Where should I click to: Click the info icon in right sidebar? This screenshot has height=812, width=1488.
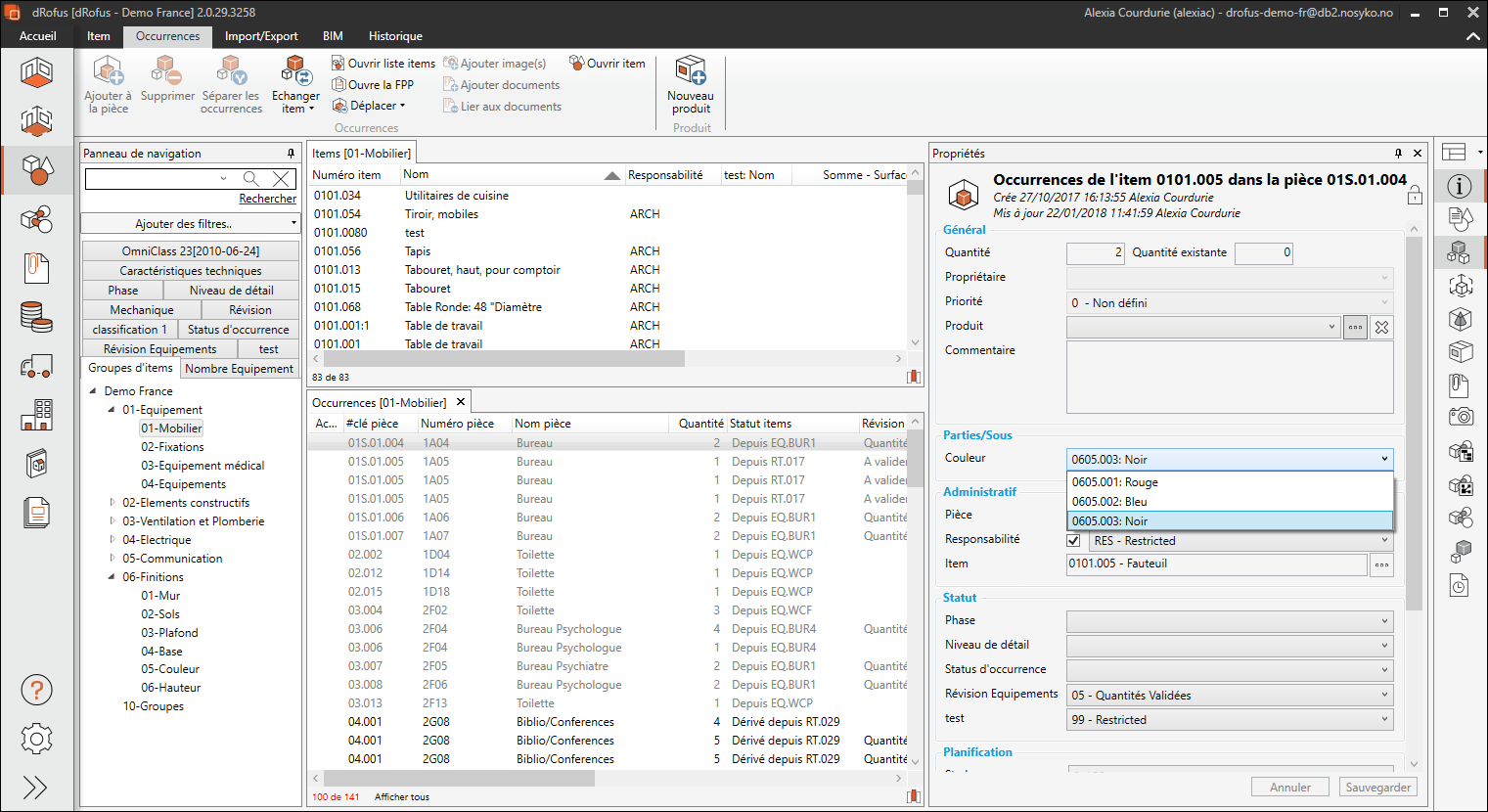point(1460,186)
